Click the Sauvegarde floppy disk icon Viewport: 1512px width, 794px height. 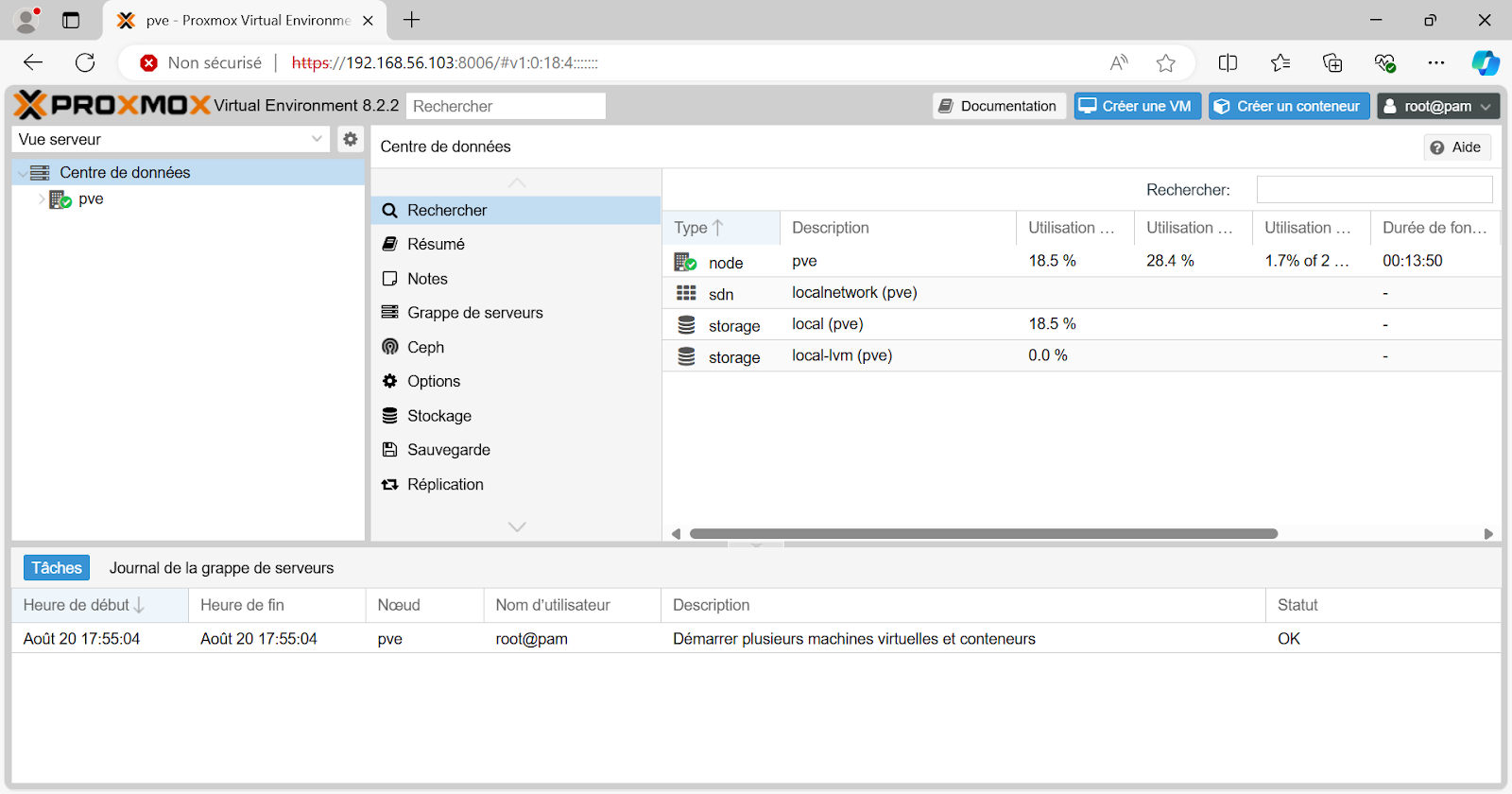389,450
